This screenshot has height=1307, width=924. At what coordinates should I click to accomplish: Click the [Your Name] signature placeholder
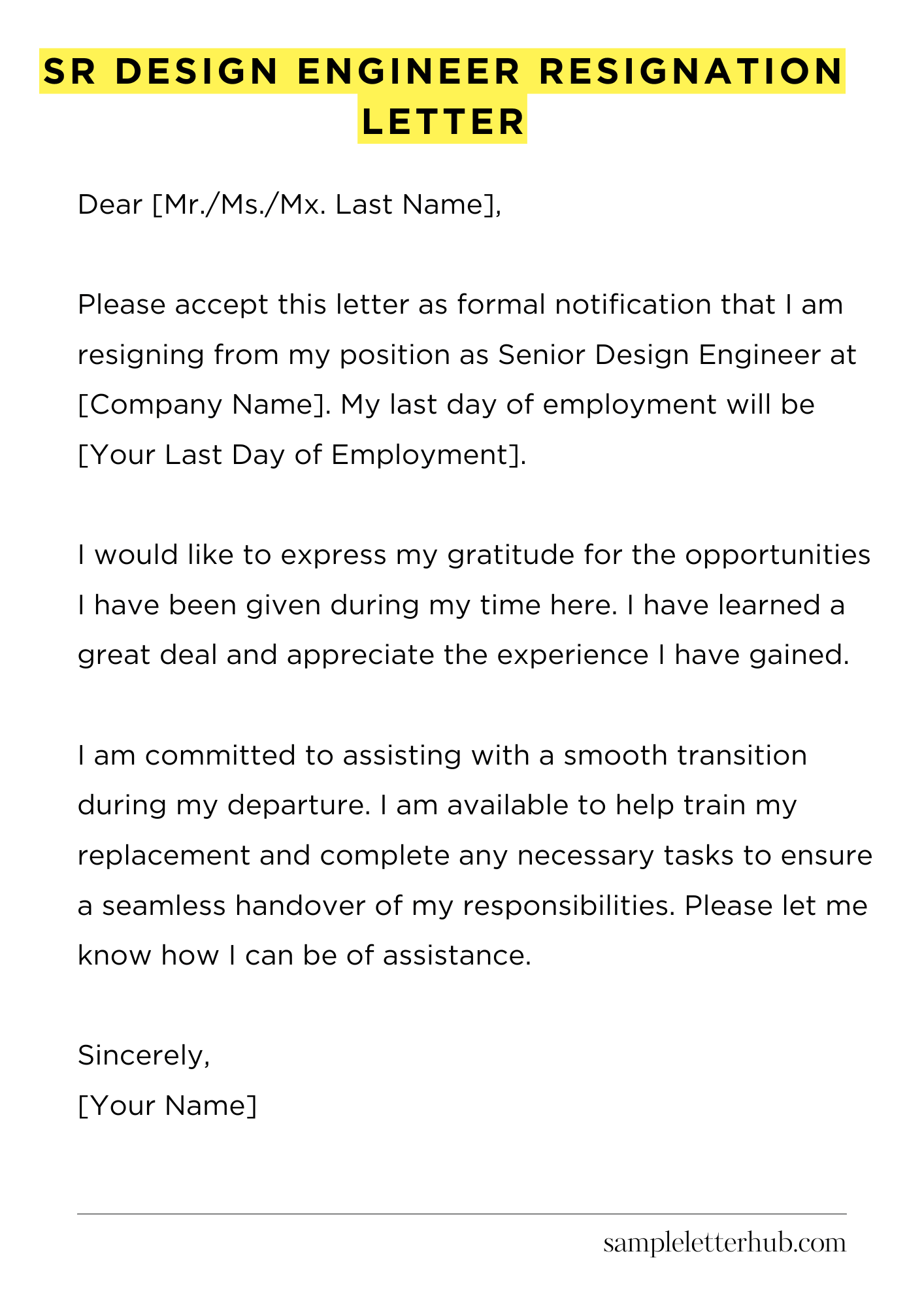point(167,1106)
